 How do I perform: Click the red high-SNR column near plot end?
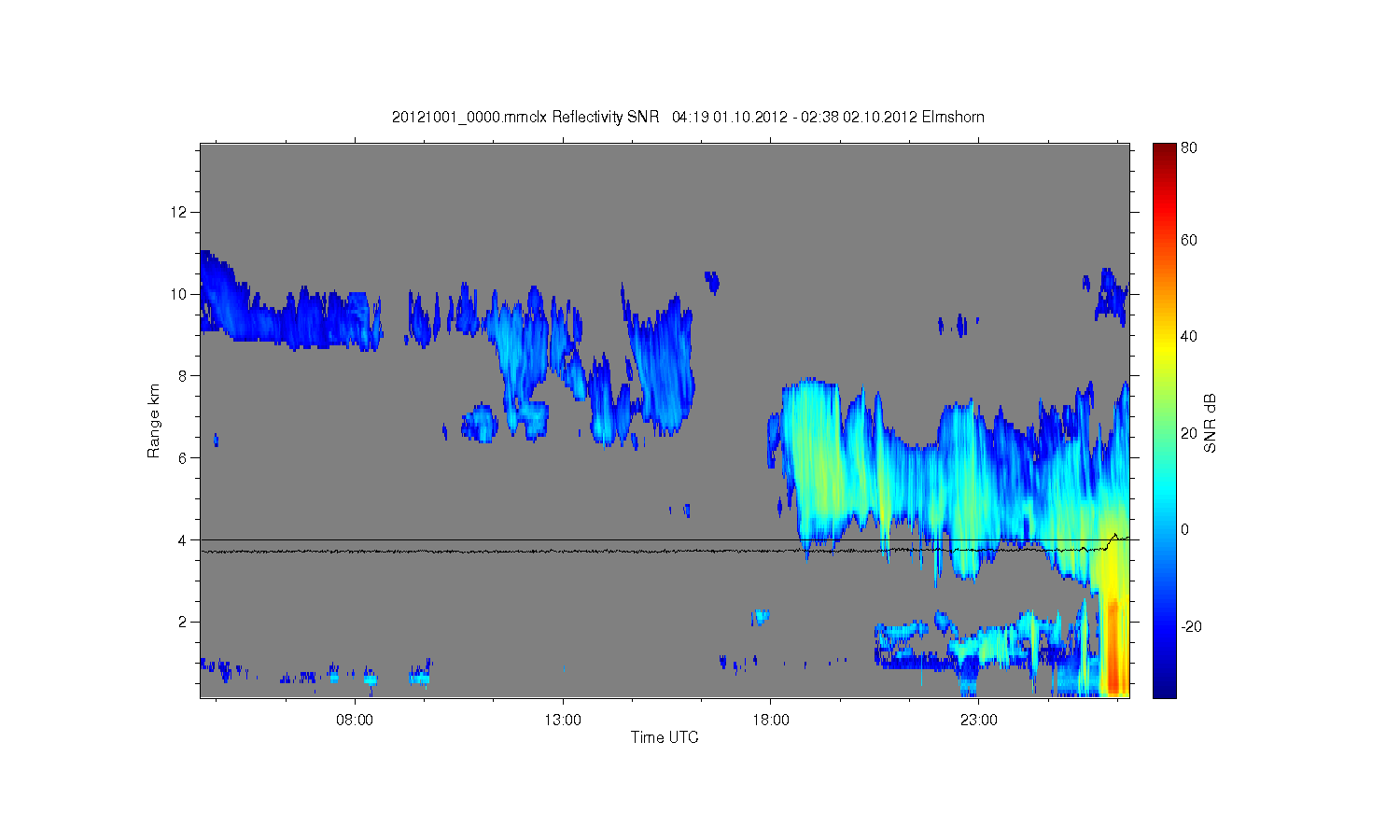pos(1113,646)
